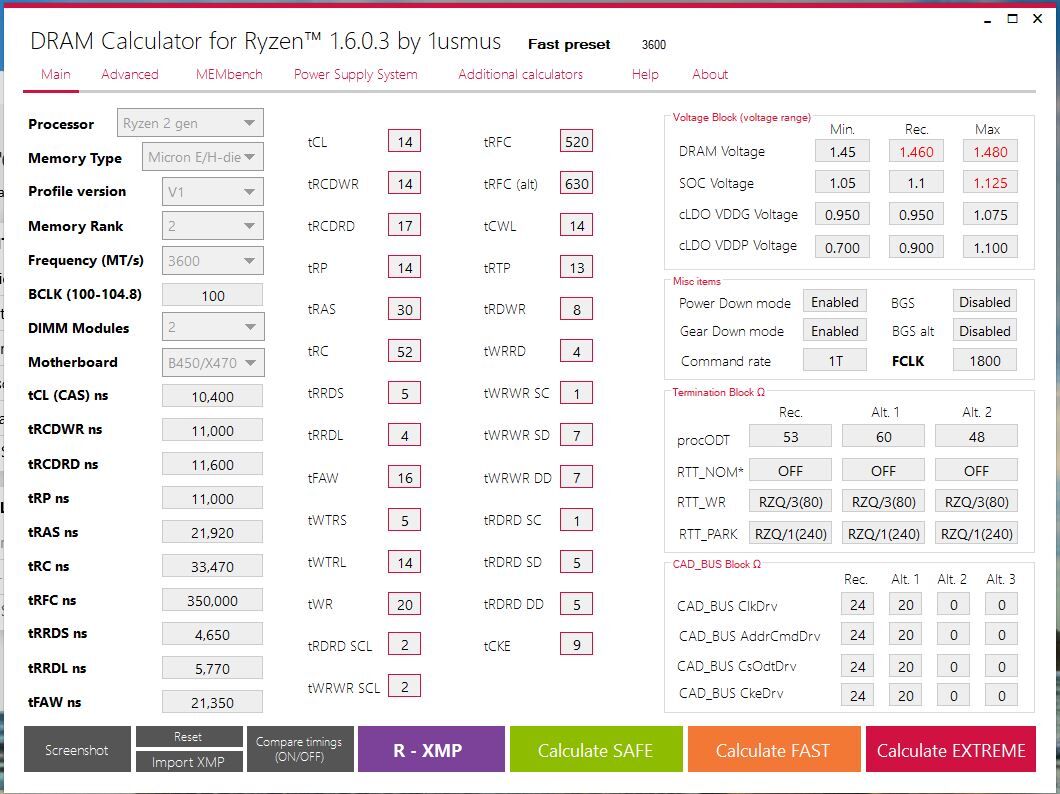Click the tFAW value 16
Screen dimensions: 1060x794
(404, 478)
